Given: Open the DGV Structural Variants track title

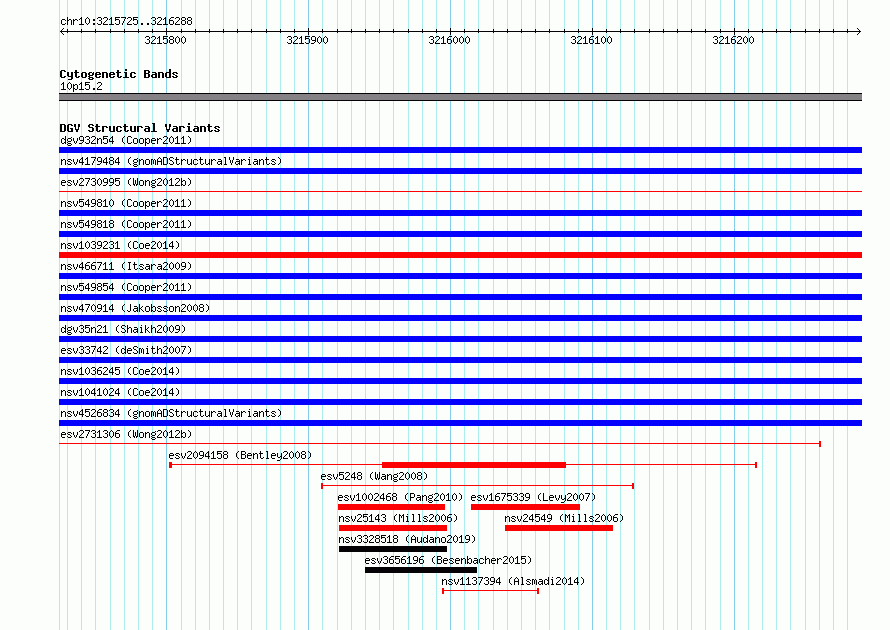Looking at the screenshot, I should 140,128.
